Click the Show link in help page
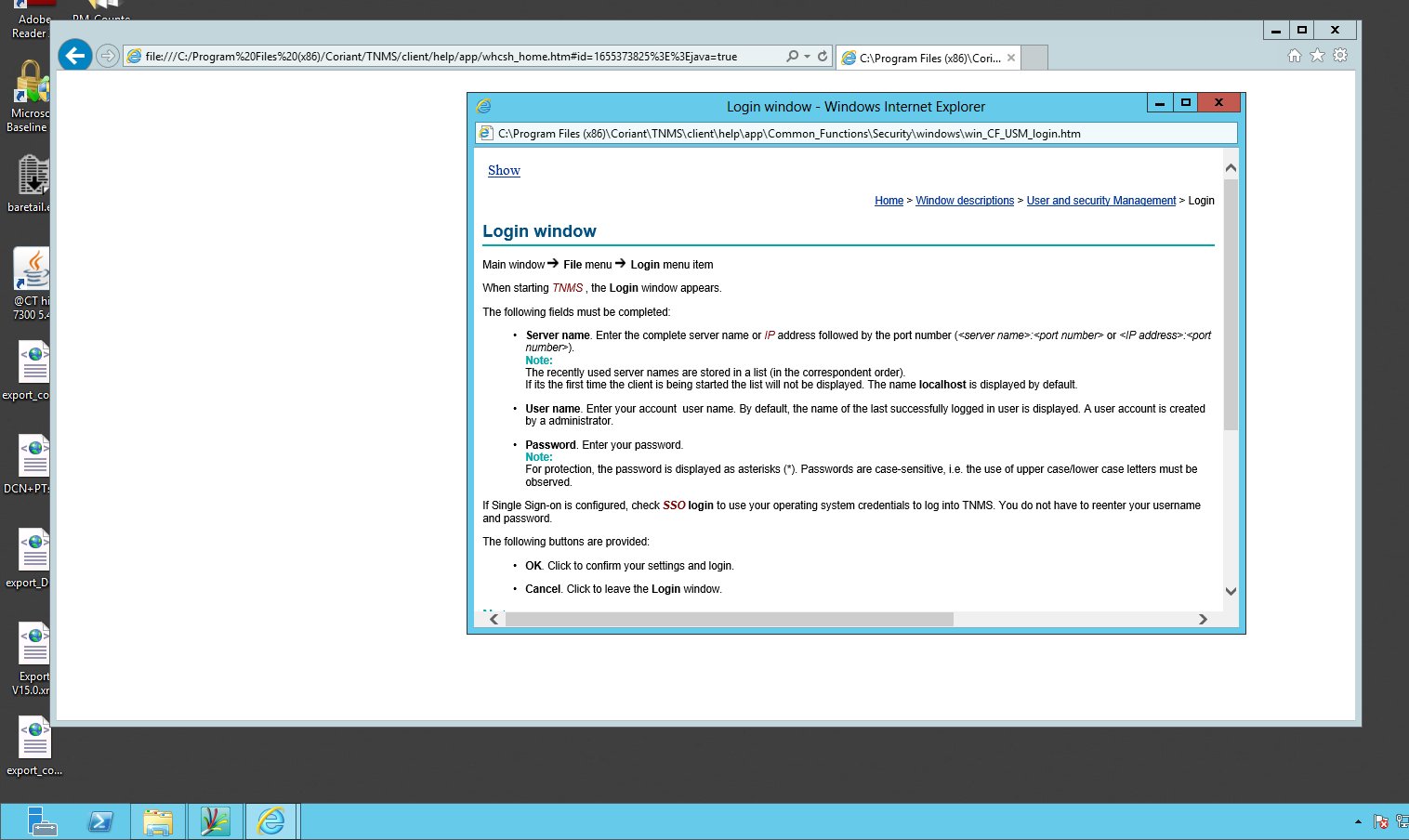Viewport: 1409px width, 840px height. pos(504,170)
